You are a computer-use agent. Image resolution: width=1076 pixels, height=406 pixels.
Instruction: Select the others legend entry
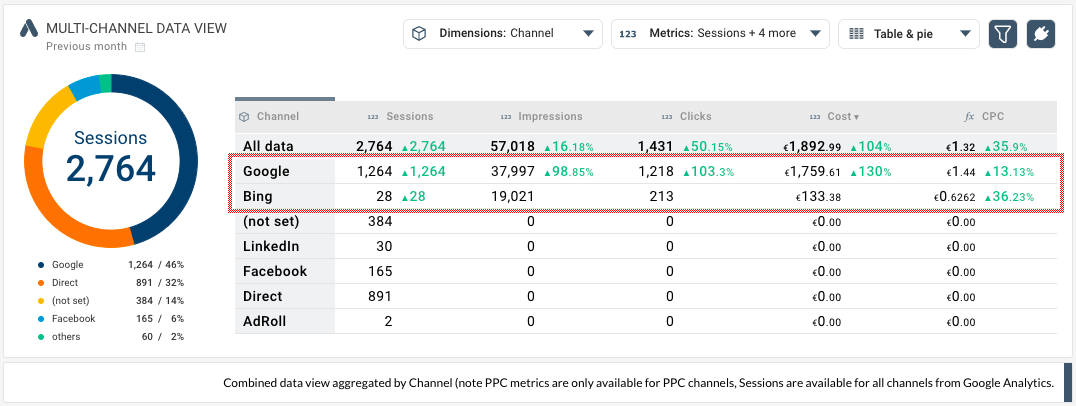[110, 337]
